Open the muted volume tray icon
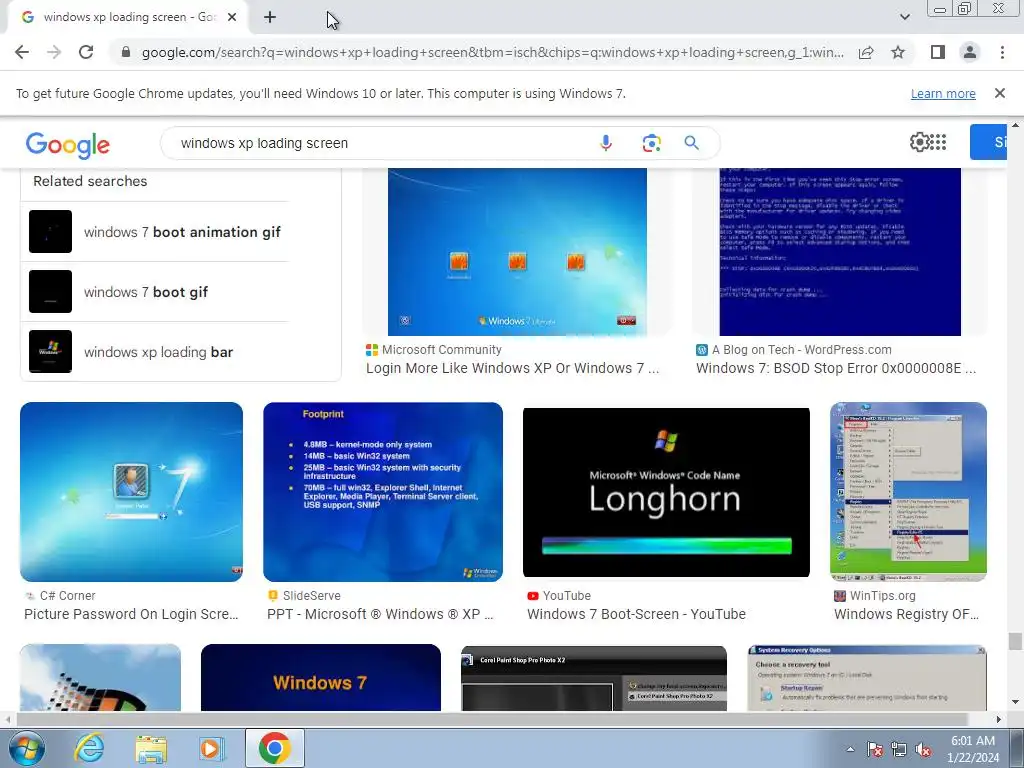The width and height of the screenshot is (1024, 768). click(923, 749)
